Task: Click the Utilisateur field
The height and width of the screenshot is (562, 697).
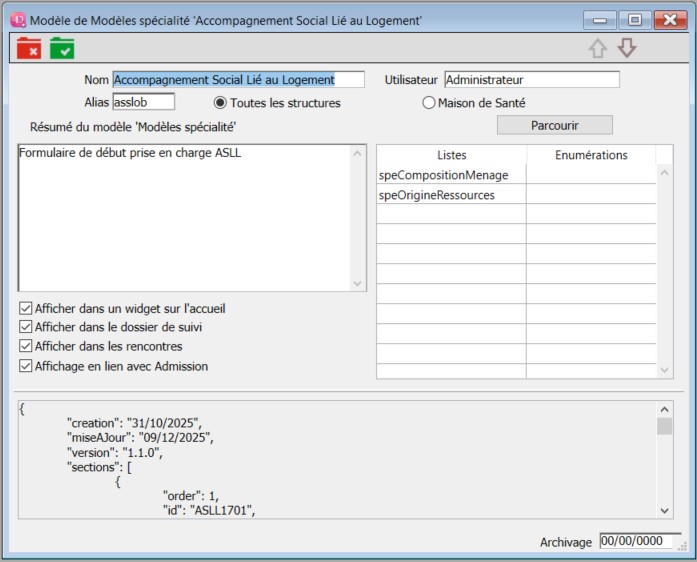Action: click(531, 80)
